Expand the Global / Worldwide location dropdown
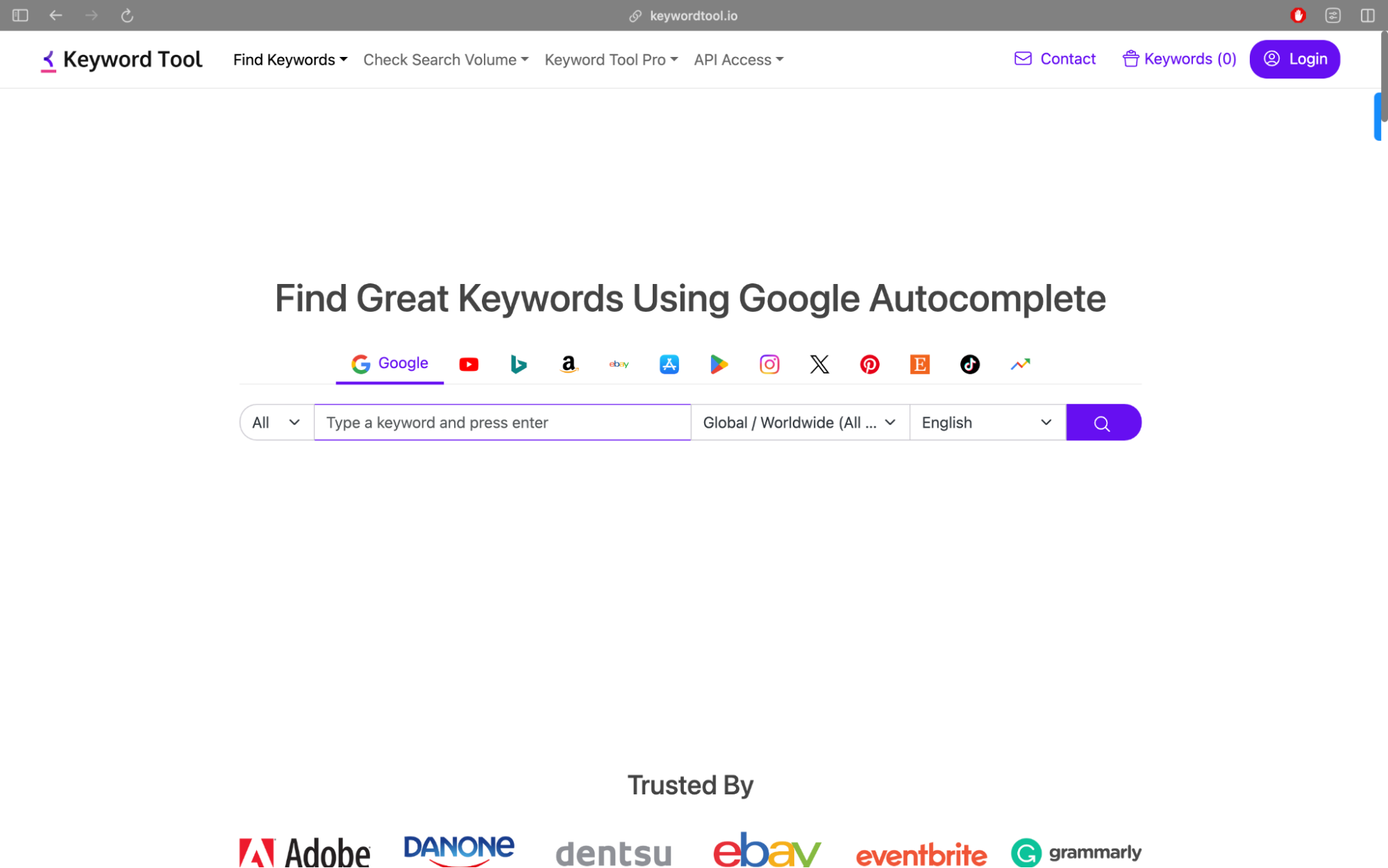The height and width of the screenshot is (868, 1388). pyautogui.click(x=800, y=422)
